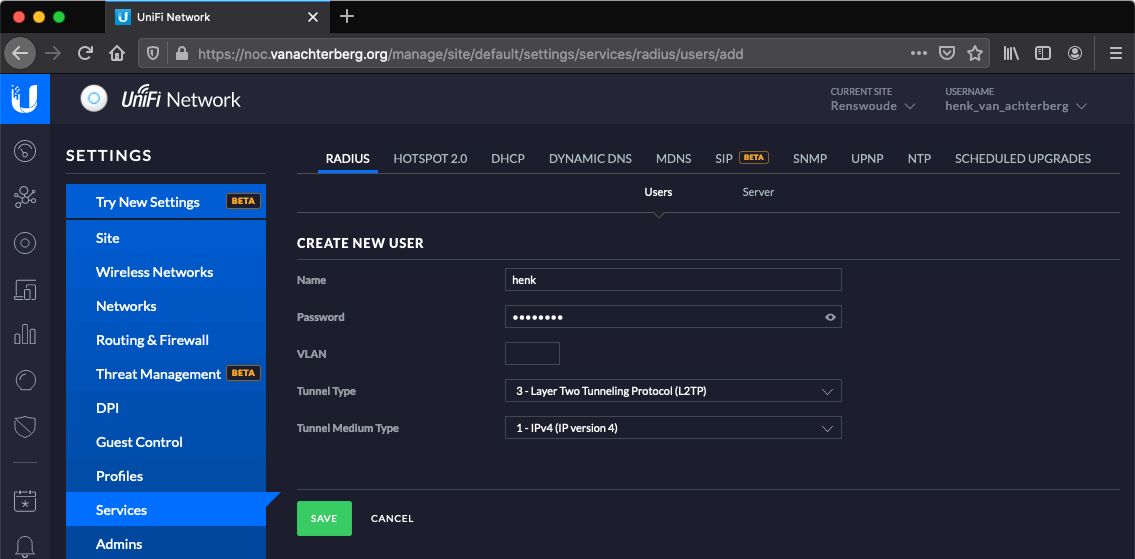
Task: Open the Tunnel Medium Type dropdown
Action: click(x=673, y=428)
